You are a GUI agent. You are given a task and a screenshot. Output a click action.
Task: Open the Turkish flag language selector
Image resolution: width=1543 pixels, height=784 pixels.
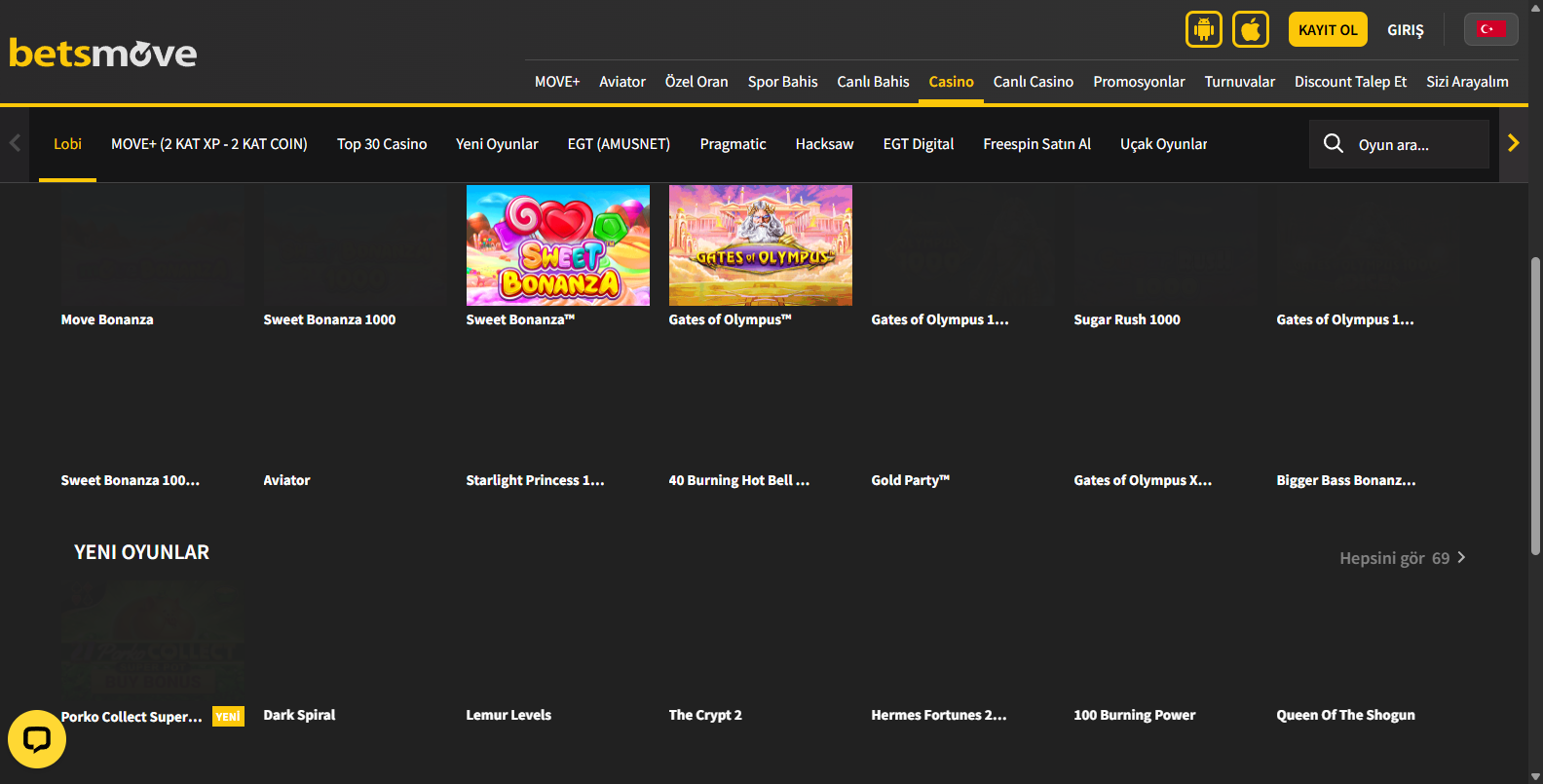(1489, 29)
